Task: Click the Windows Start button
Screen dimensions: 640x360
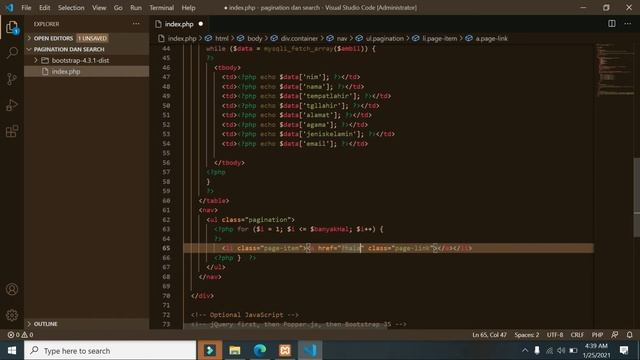Action: 12,350
